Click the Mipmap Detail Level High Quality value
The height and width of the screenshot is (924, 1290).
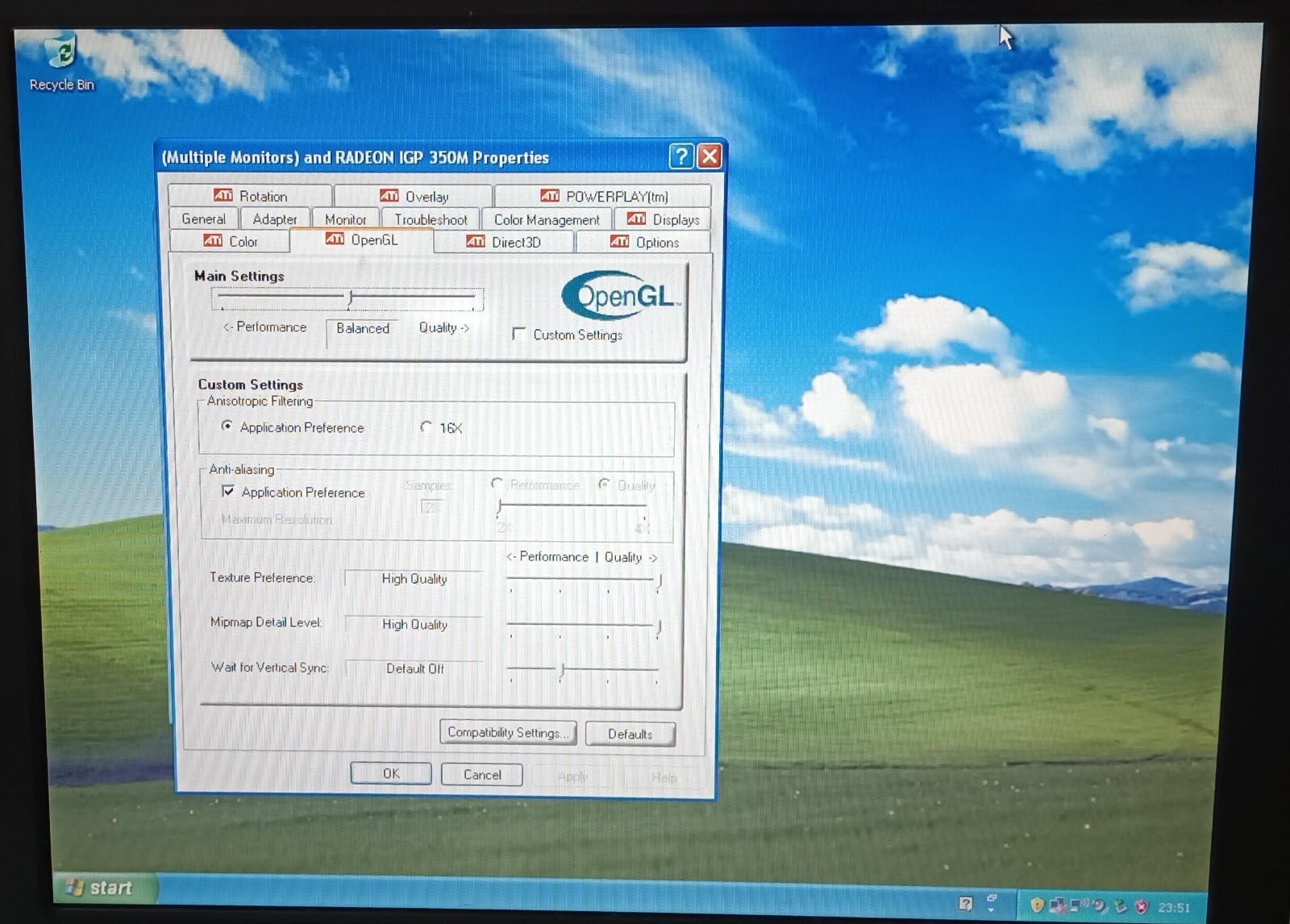(414, 624)
